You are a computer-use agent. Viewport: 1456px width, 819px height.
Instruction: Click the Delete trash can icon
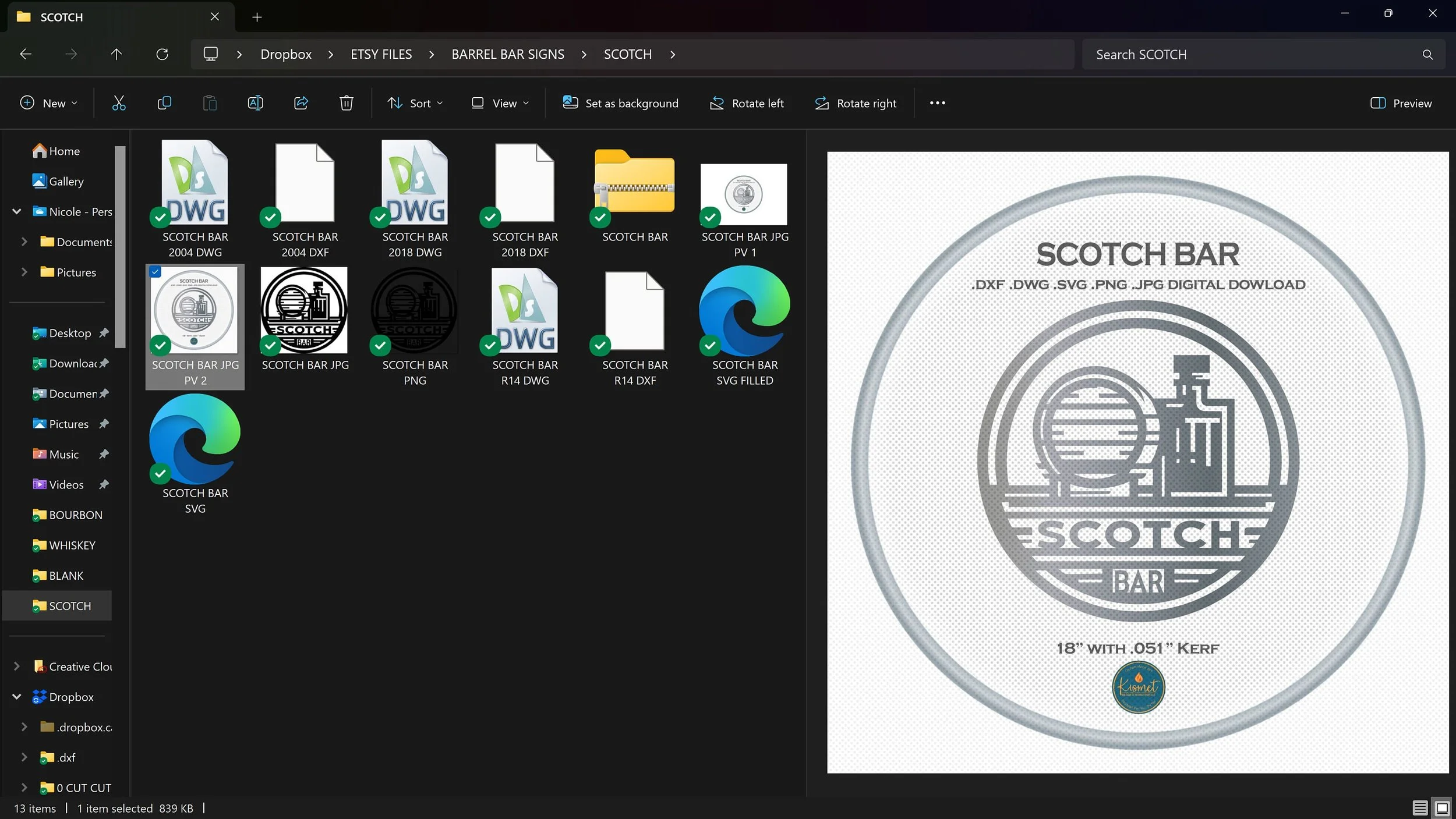coord(347,103)
